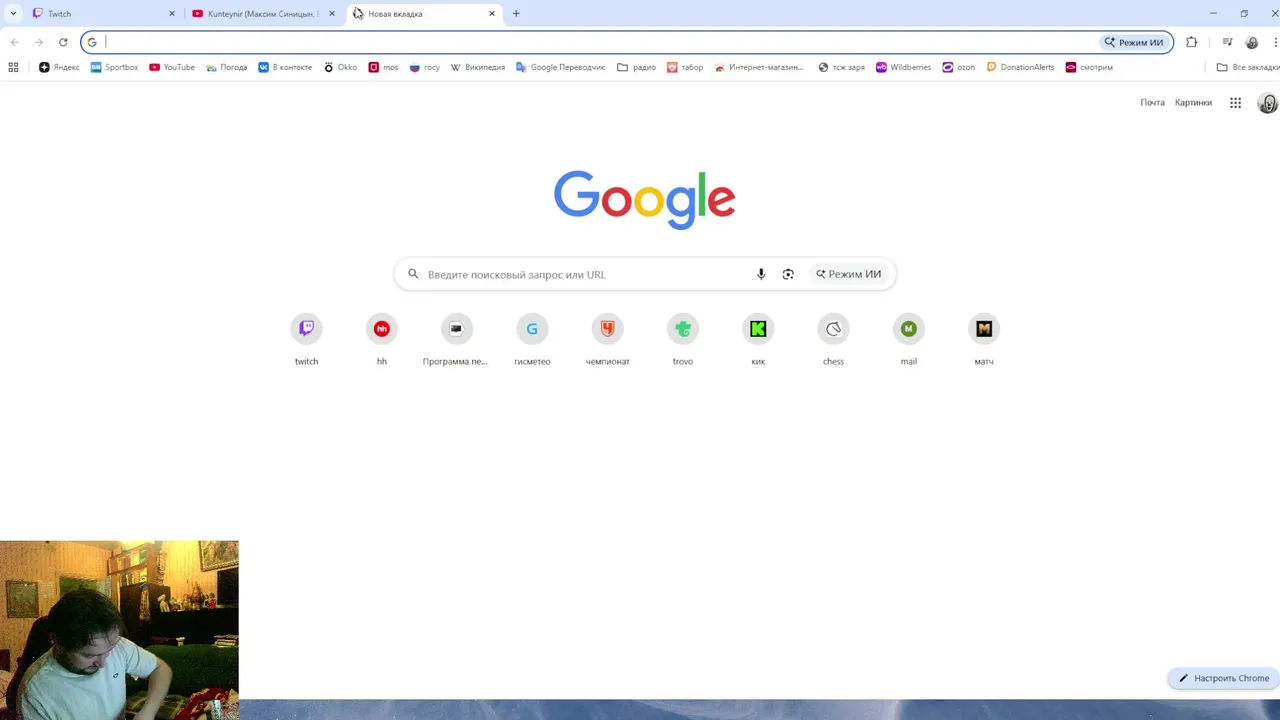The width and height of the screenshot is (1280, 720).
Task: Search by image with Lens icon
Action: tap(788, 274)
